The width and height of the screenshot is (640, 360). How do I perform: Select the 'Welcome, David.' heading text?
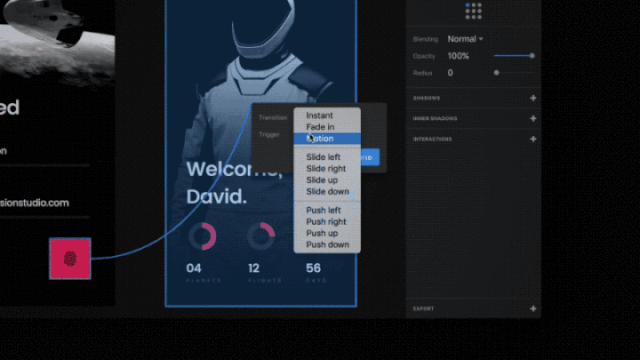pos(235,183)
